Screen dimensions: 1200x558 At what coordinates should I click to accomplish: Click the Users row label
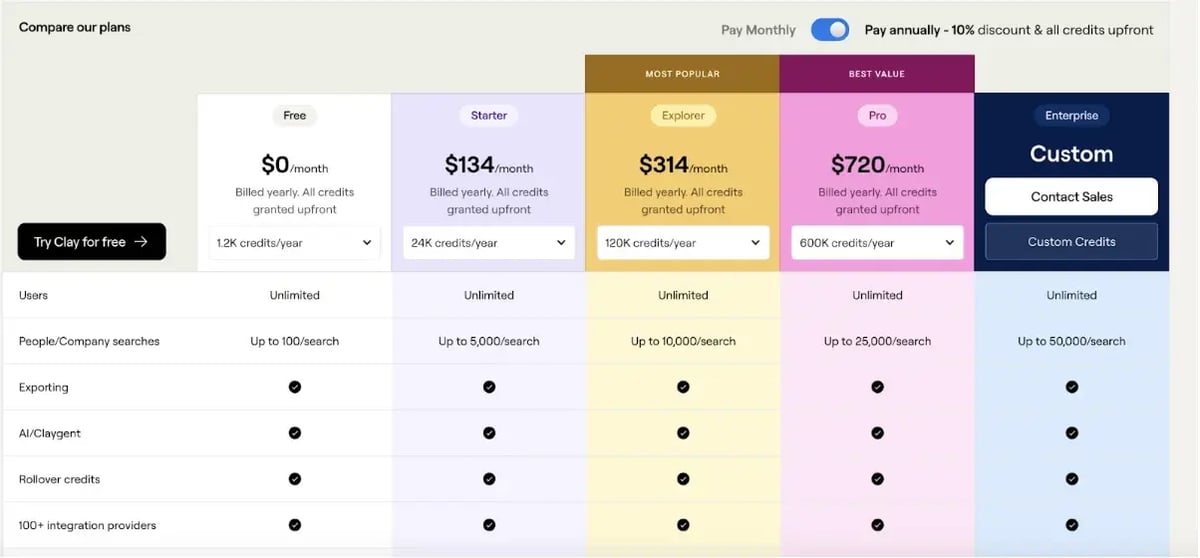(x=33, y=296)
